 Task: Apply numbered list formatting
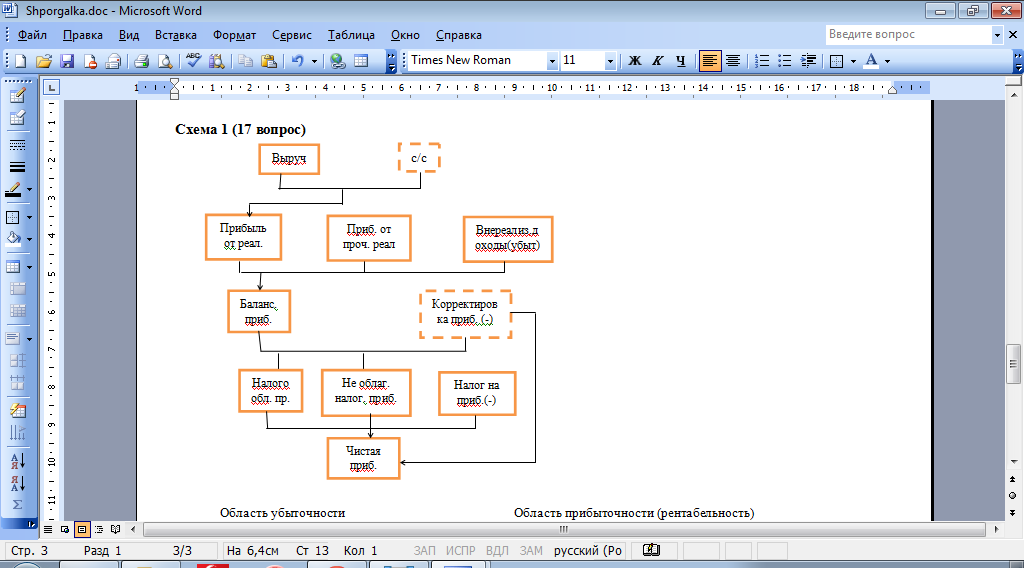[761, 61]
